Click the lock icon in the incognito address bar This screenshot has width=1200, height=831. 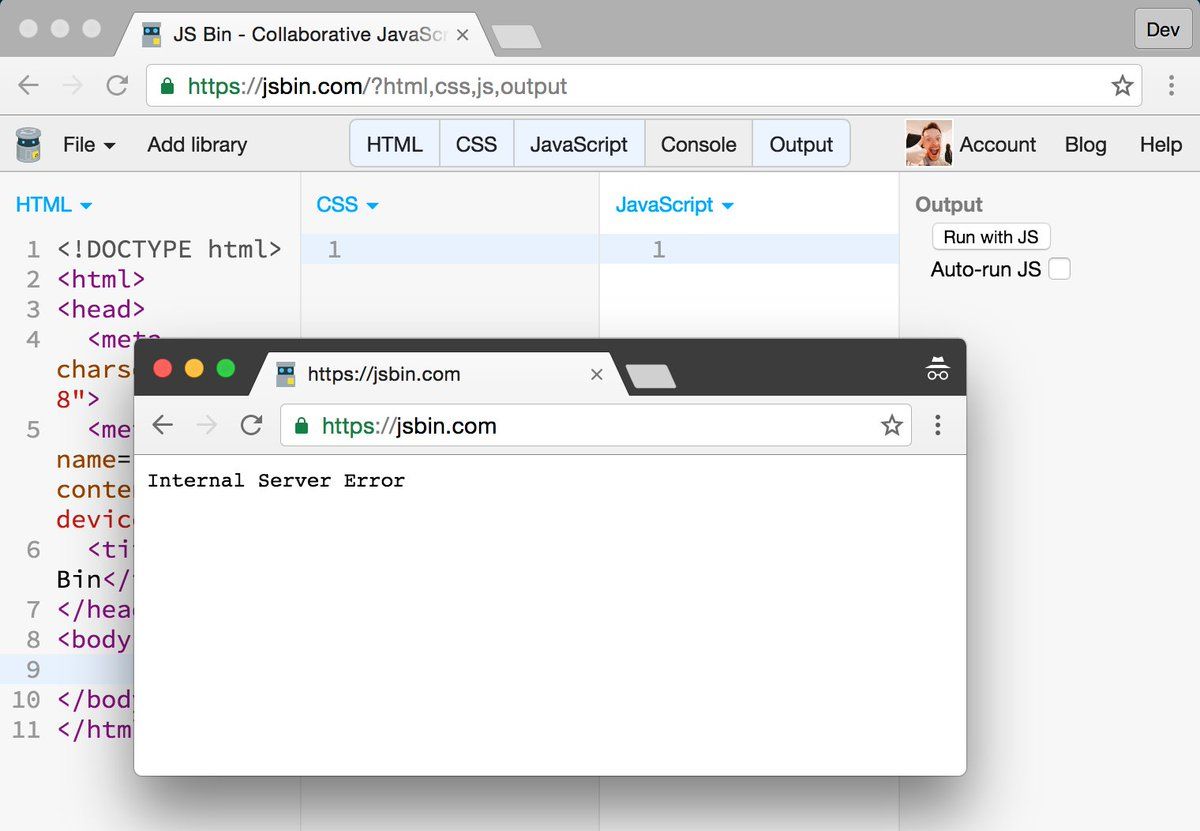tap(301, 426)
